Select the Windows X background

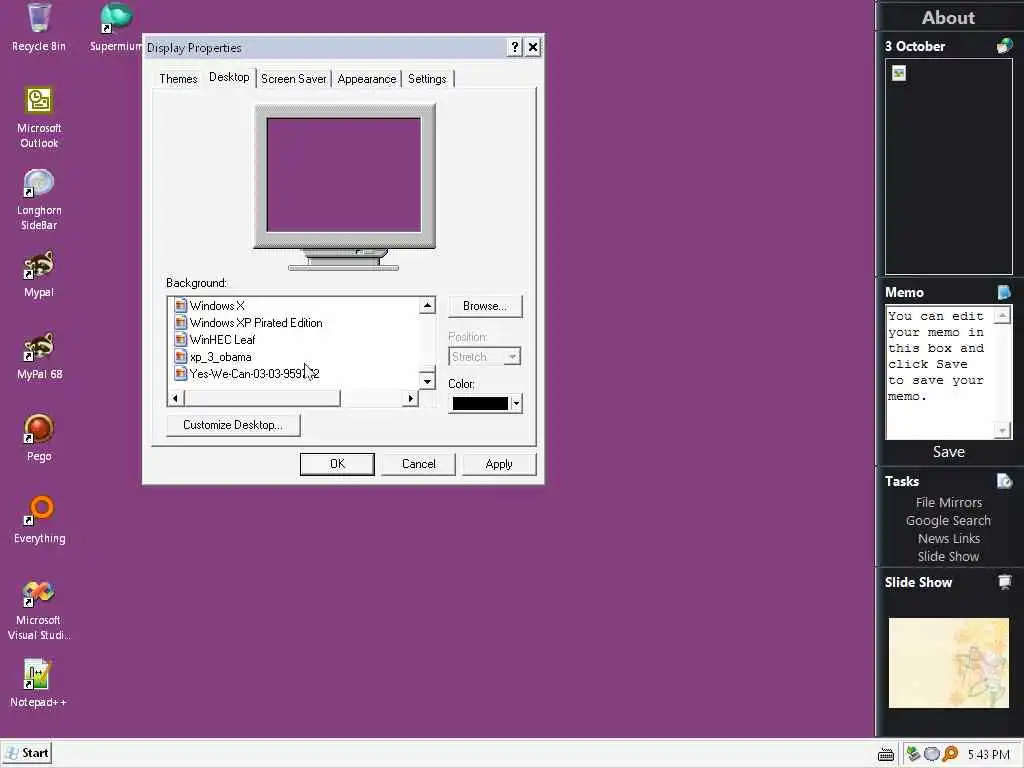pyautogui.click(x=217, y=306)
